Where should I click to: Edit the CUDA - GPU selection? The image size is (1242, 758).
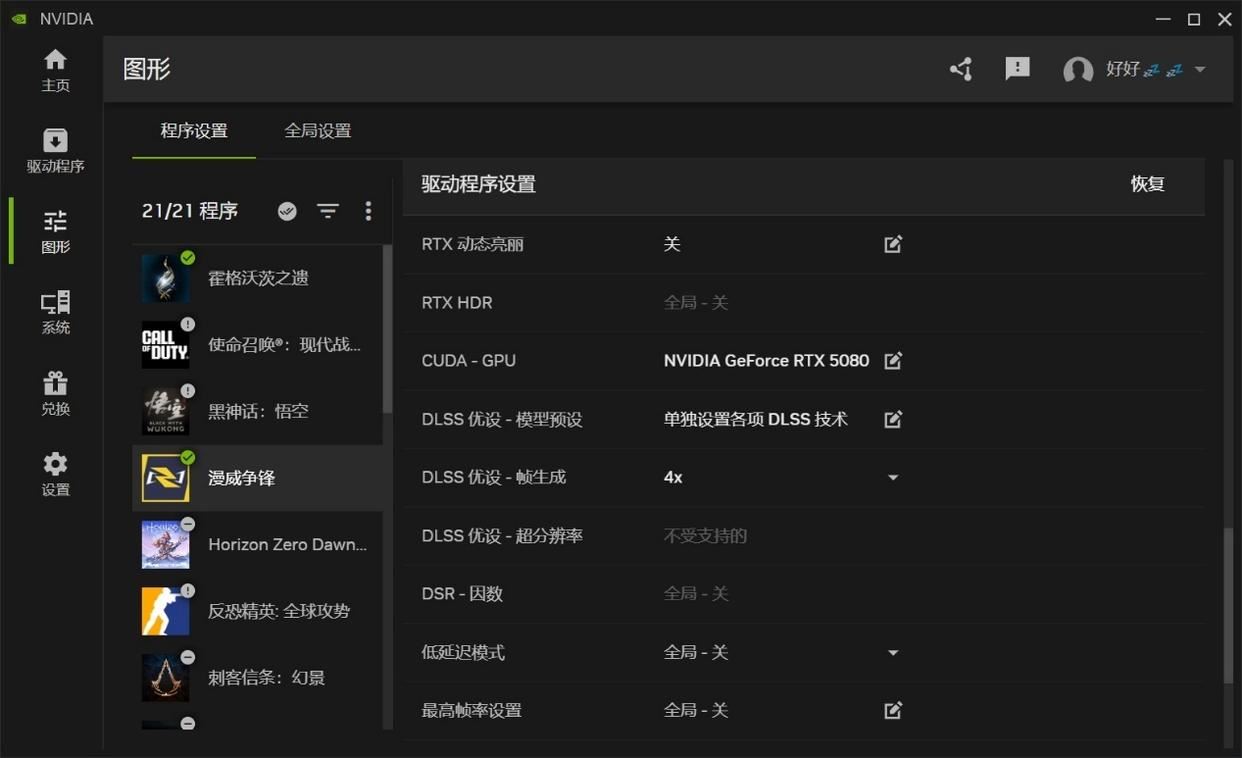click(893, 361)
